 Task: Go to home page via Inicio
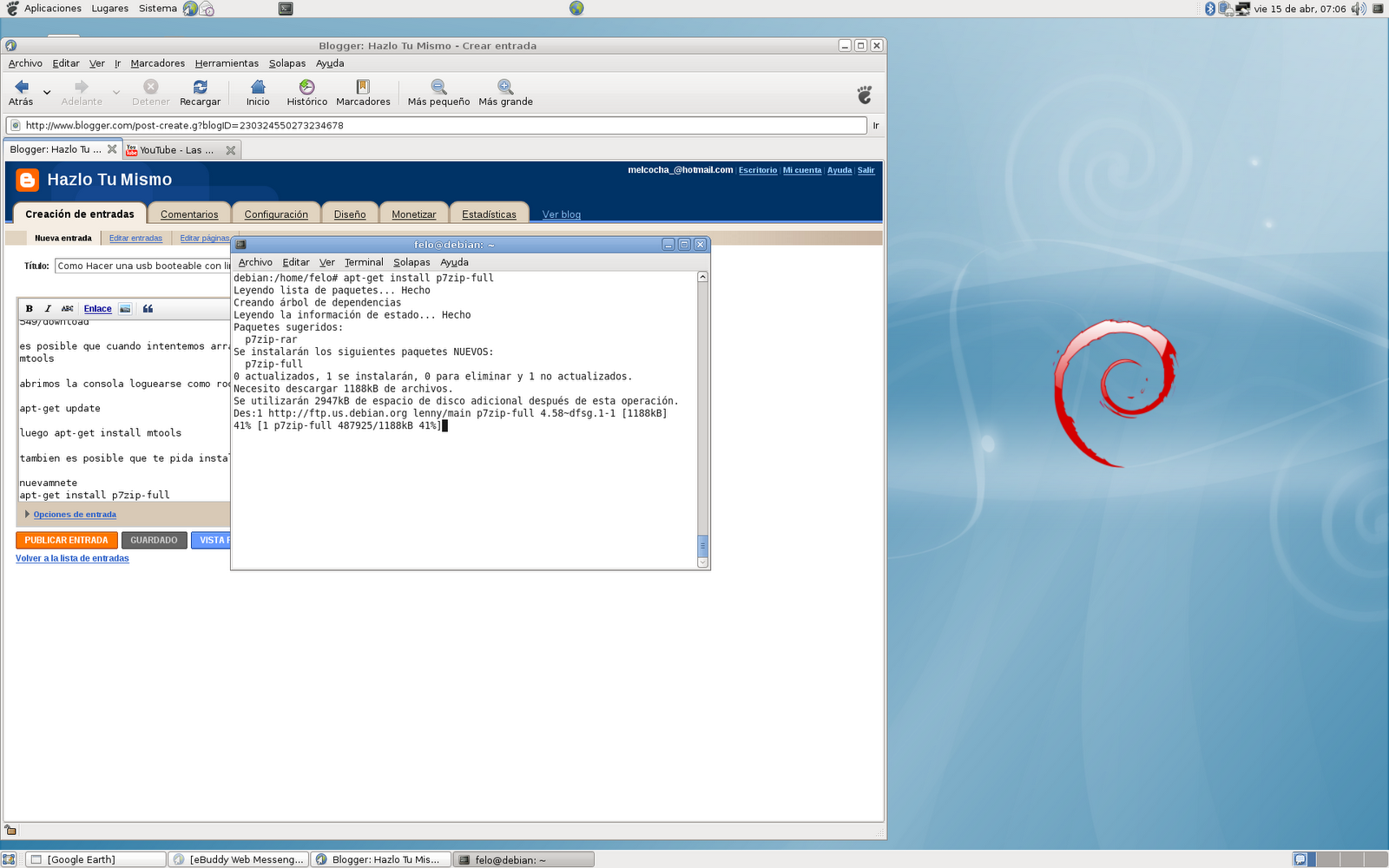pyautogui.click(x=258, y=92)
